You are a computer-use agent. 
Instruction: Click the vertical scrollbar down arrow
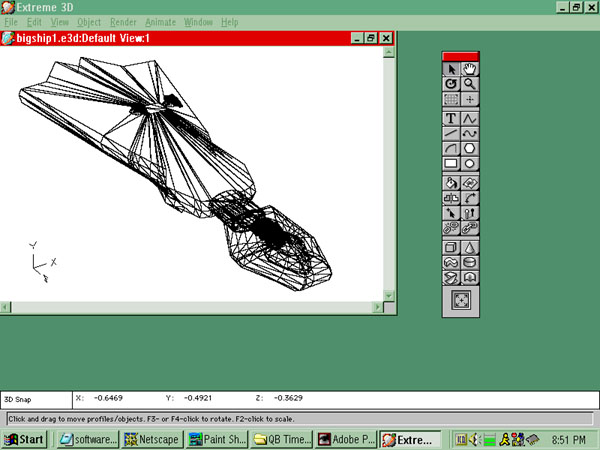(x=388, y=295)
